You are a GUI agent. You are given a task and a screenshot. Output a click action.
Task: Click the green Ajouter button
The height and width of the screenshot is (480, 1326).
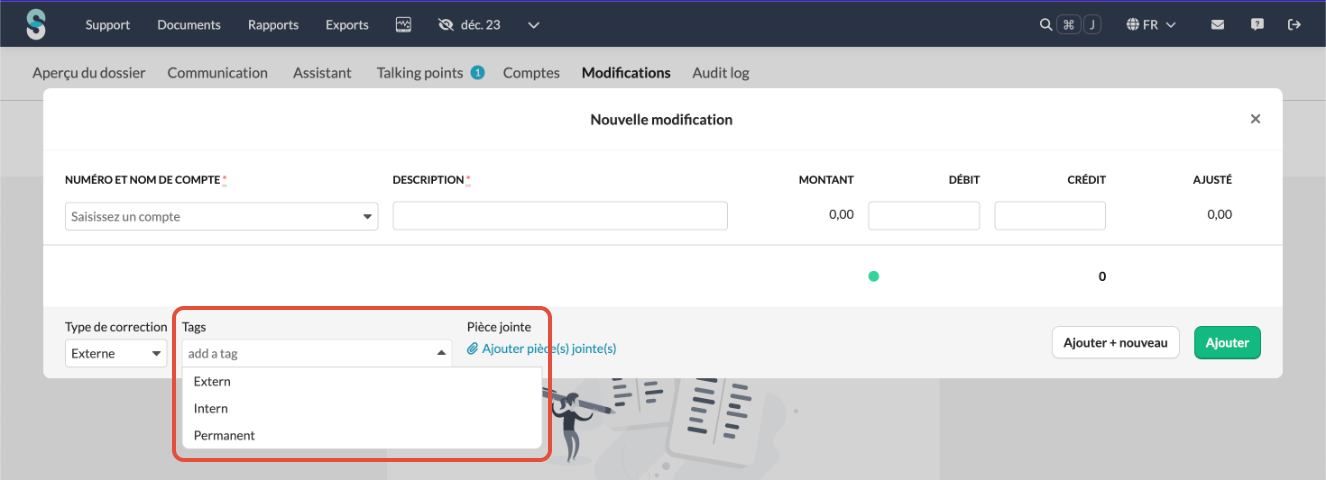(1227, 342)
